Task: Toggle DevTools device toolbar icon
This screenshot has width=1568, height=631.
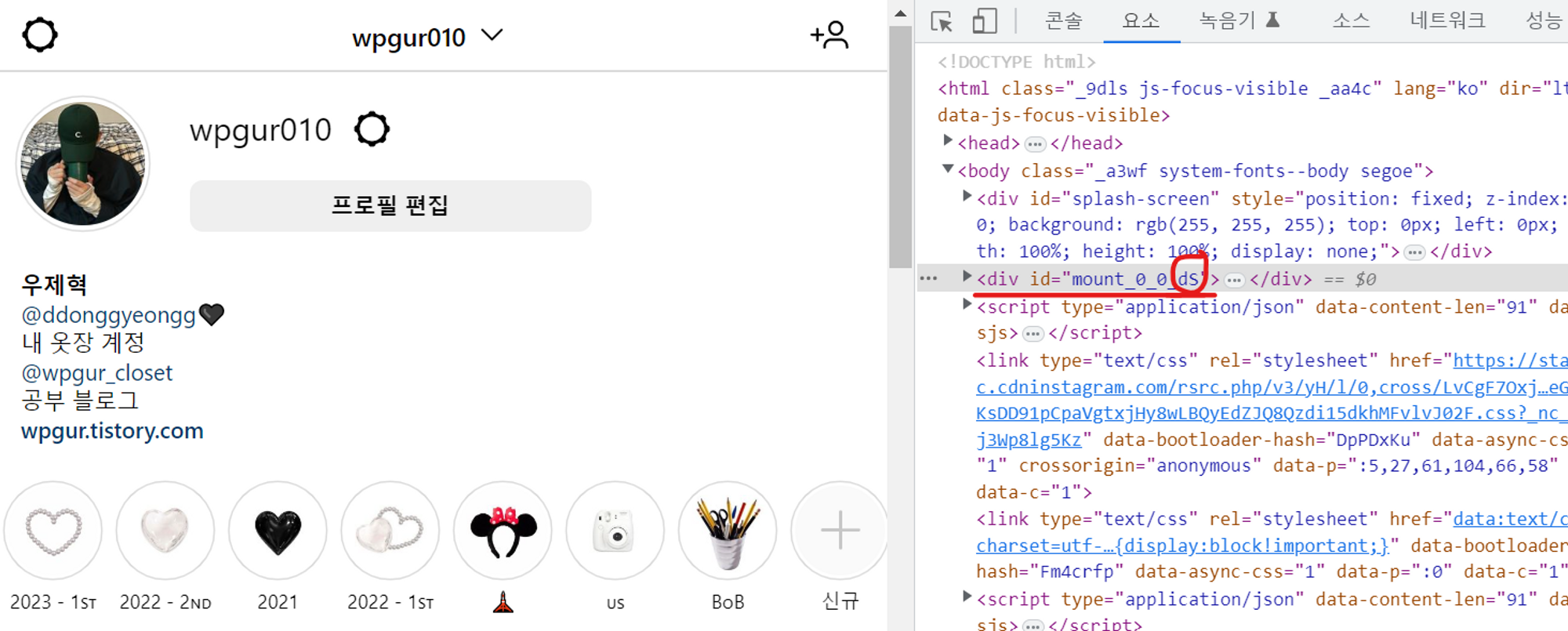Action: pos(985,21)
